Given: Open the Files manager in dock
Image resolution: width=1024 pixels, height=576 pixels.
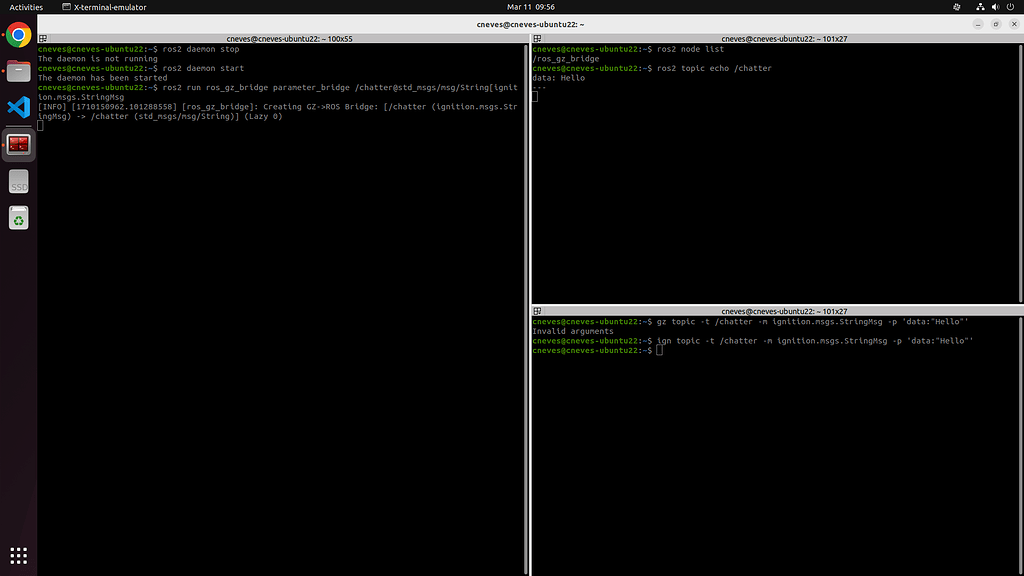Looking at the screenshot, I should click(x=18, y=71).
